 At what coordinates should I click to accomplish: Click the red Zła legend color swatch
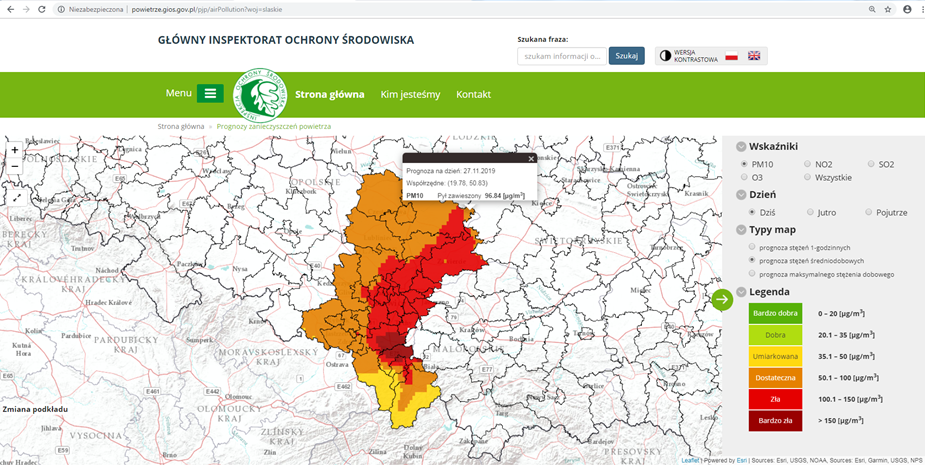pos(775,398)
